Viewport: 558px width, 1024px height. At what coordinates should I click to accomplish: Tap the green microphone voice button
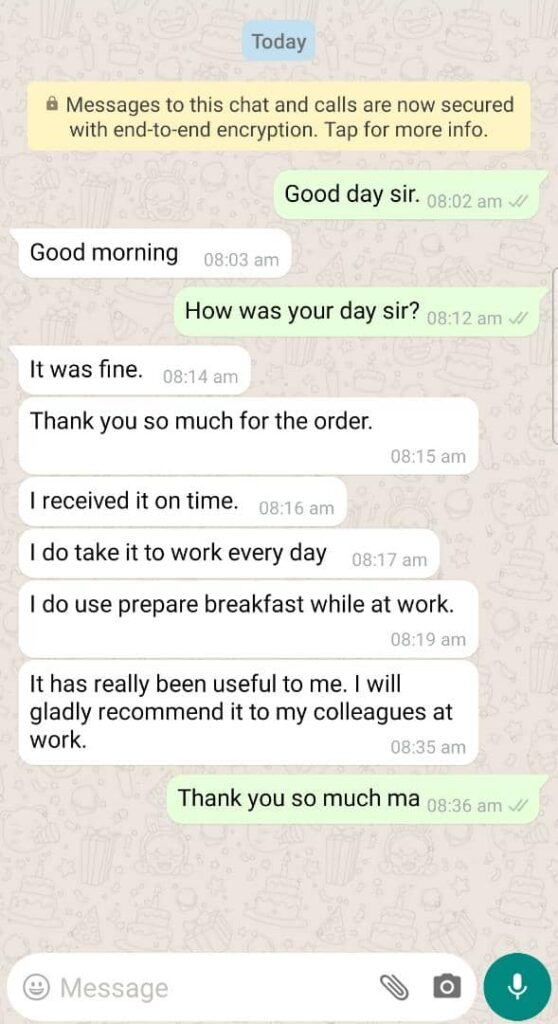point(517,987)
